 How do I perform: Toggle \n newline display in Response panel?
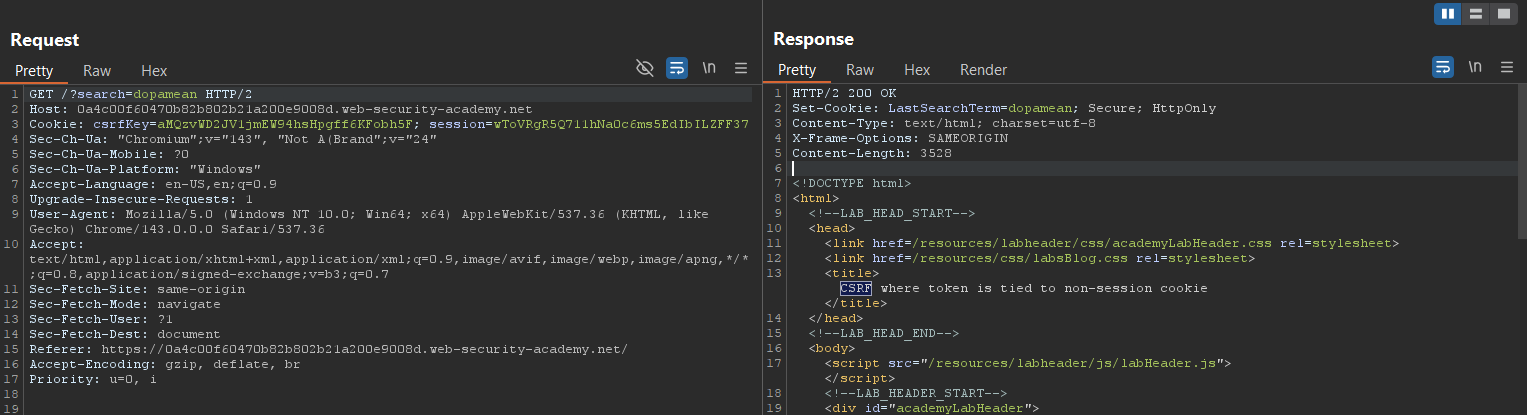click(x=1475, y=67)
